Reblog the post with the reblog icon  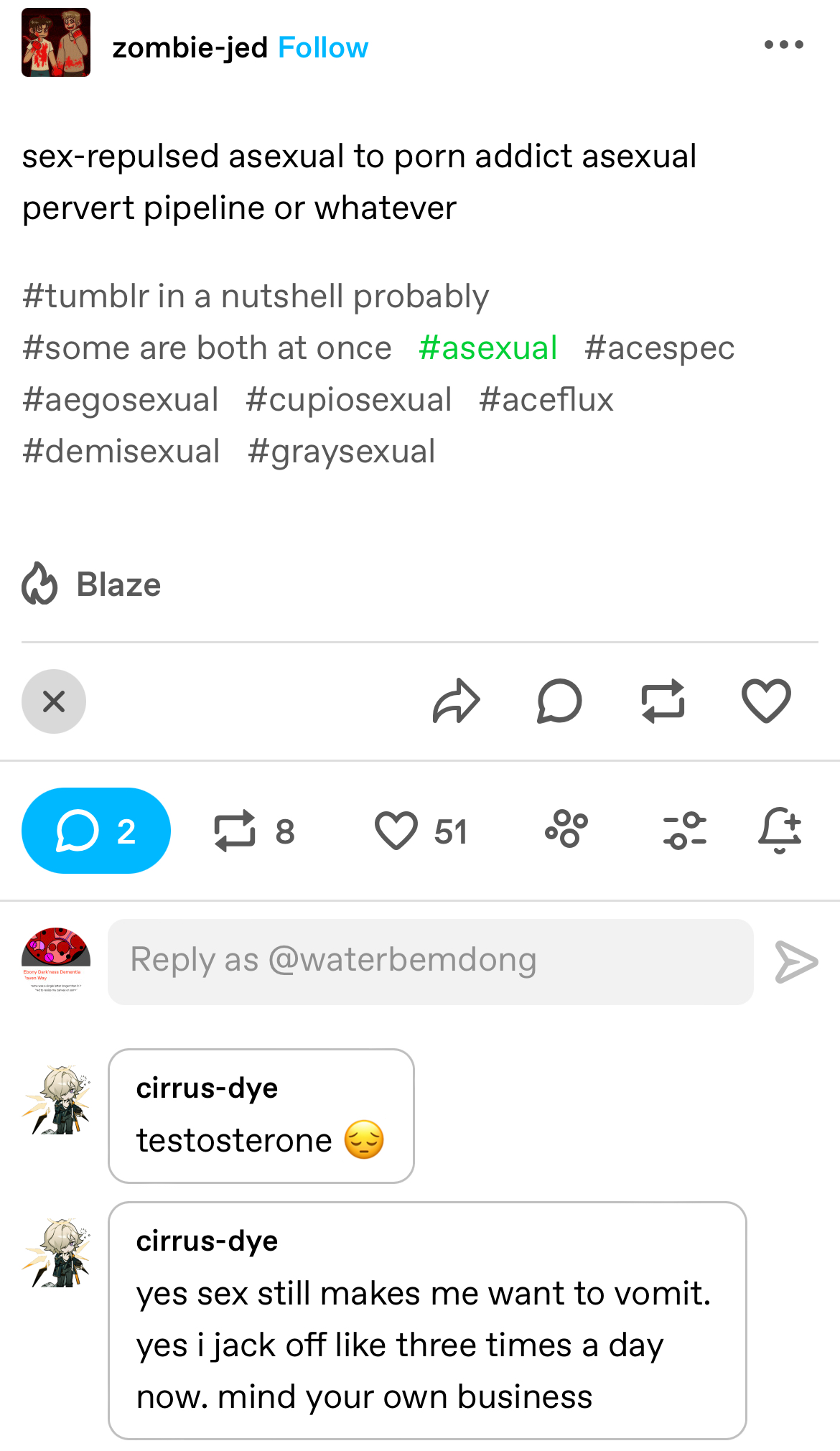click(x=663, y=701)
